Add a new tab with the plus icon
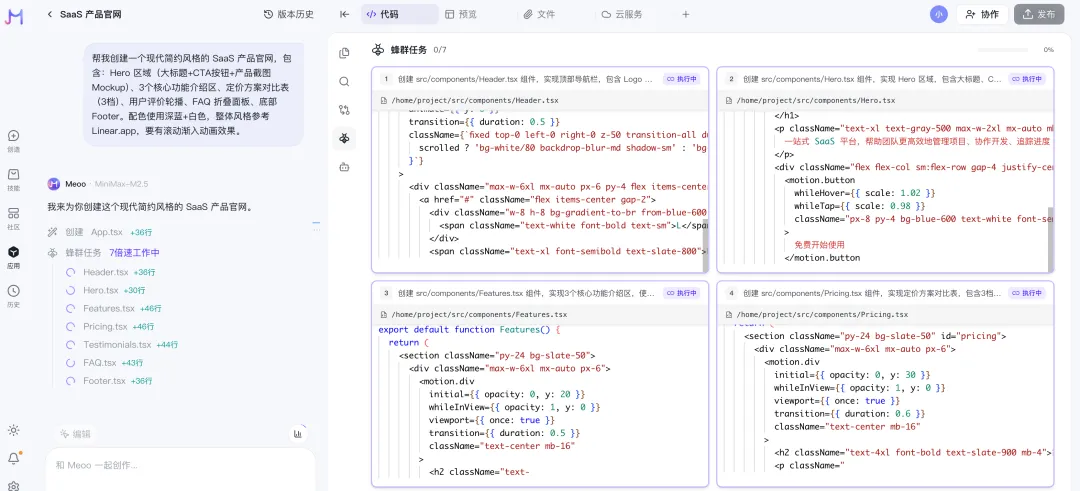This screenshot has width=1080, height=491. point(685,14)
